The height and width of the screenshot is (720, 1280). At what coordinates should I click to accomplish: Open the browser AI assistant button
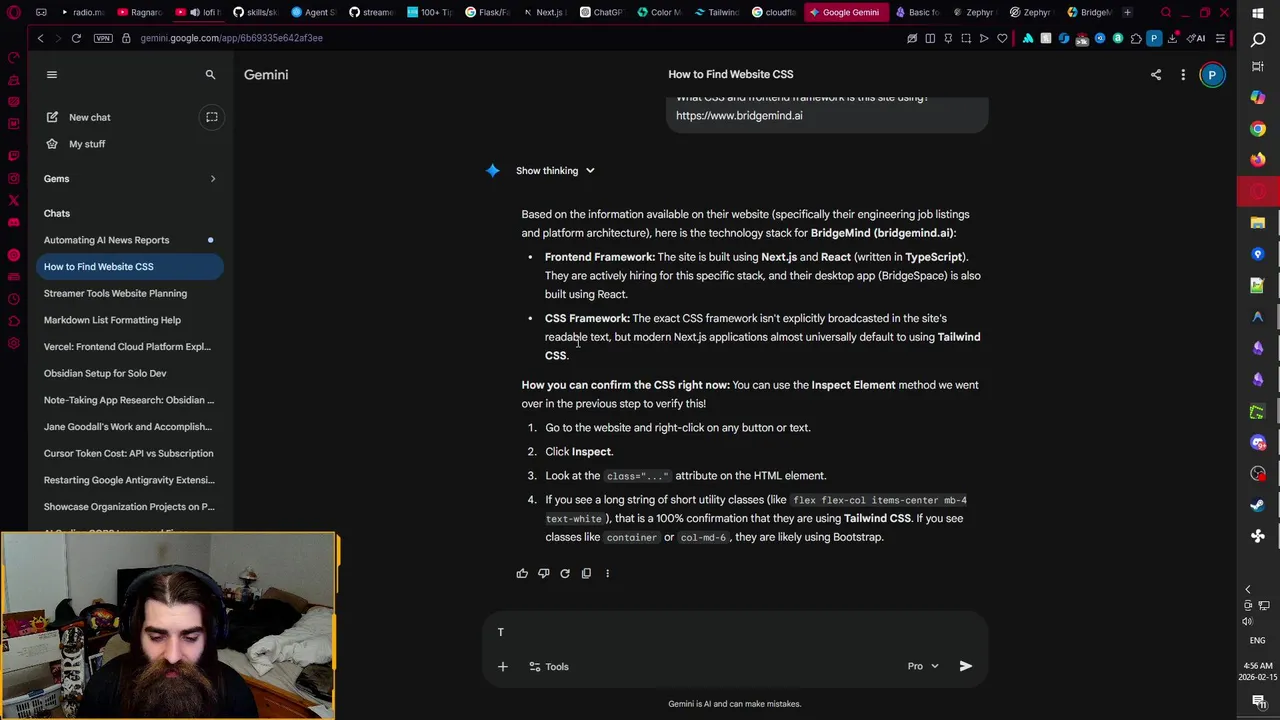pos(1198,38)
